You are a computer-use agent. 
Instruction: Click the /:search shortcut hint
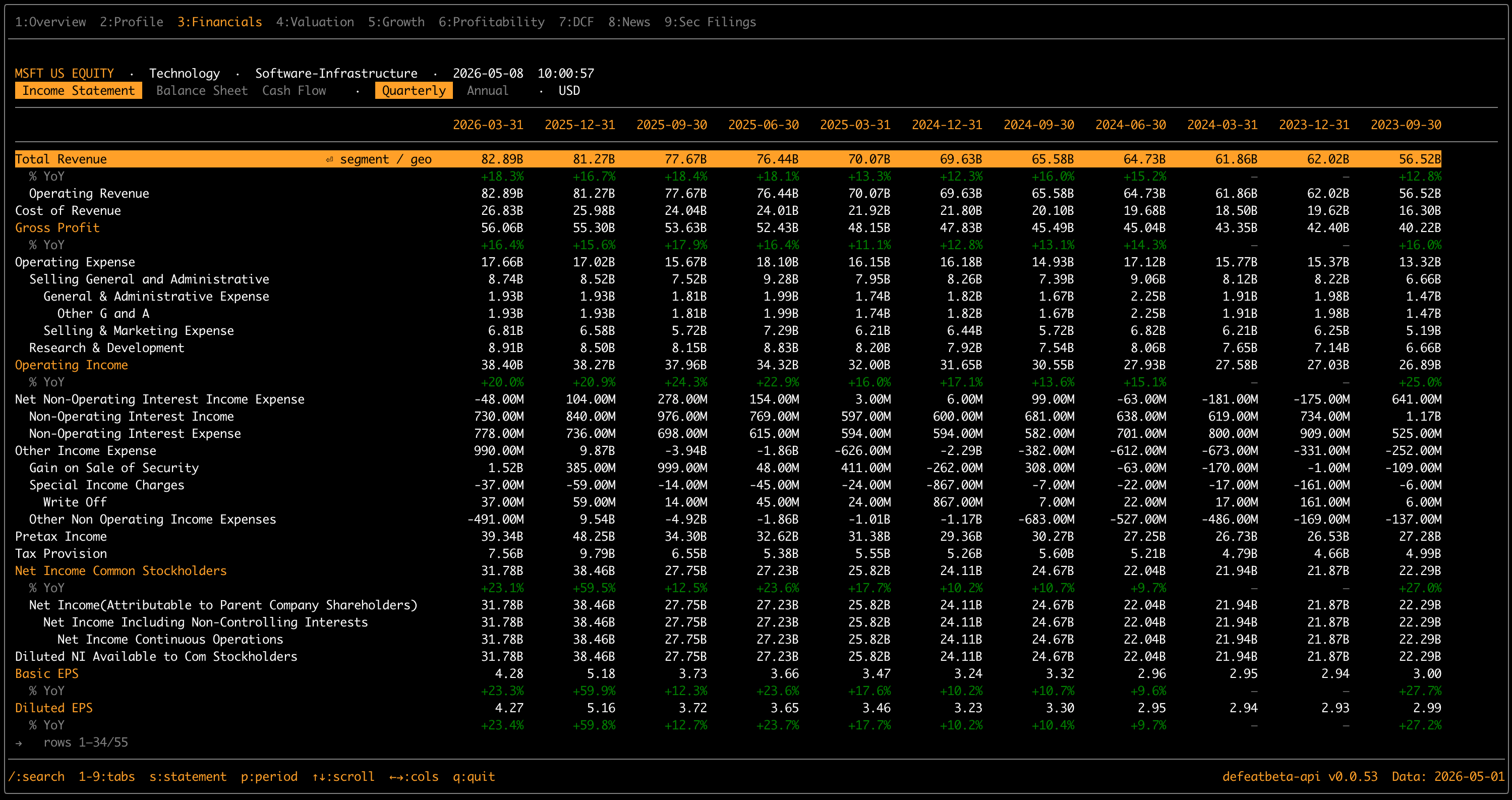coord(36,776)
